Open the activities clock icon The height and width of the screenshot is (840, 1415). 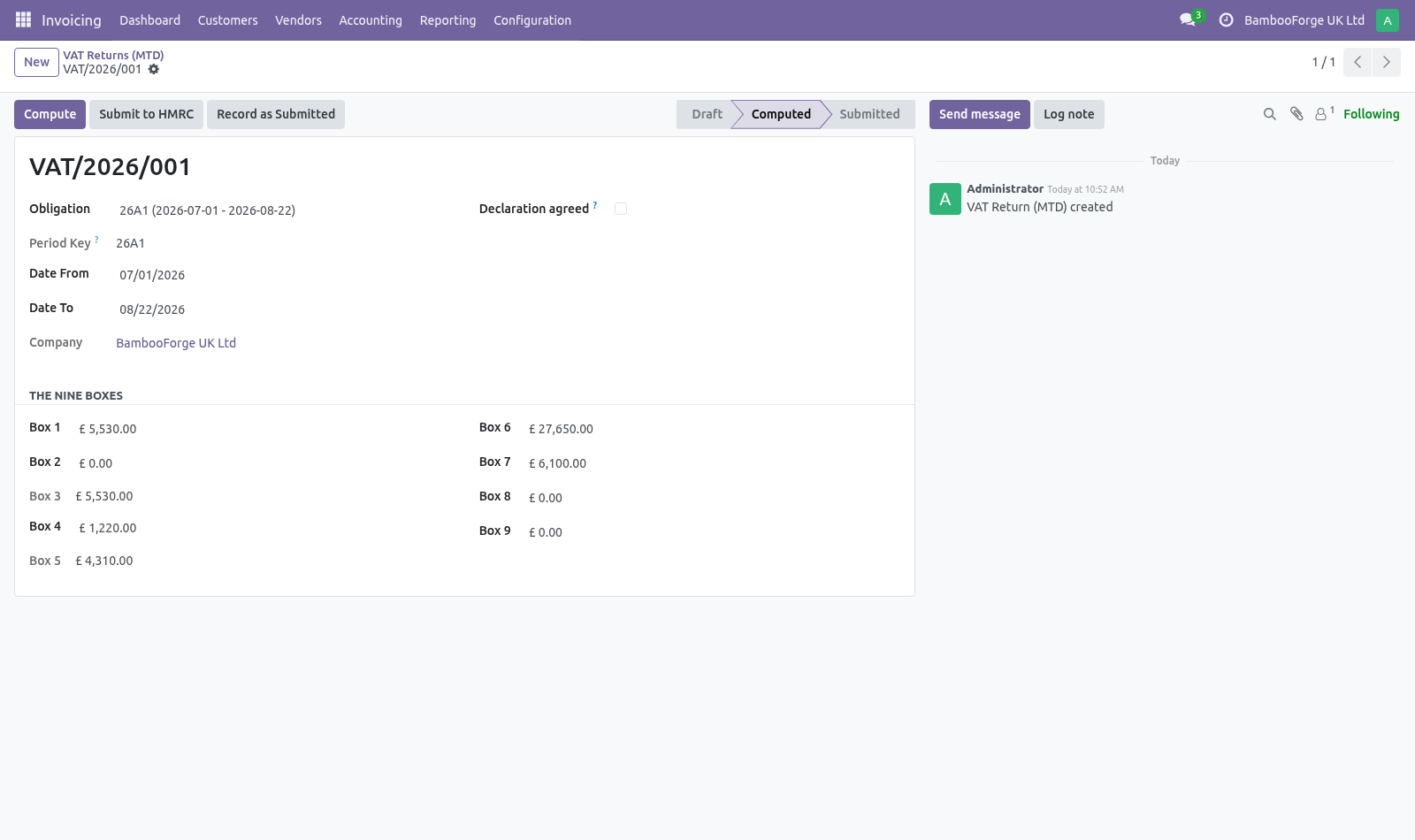1226,19
